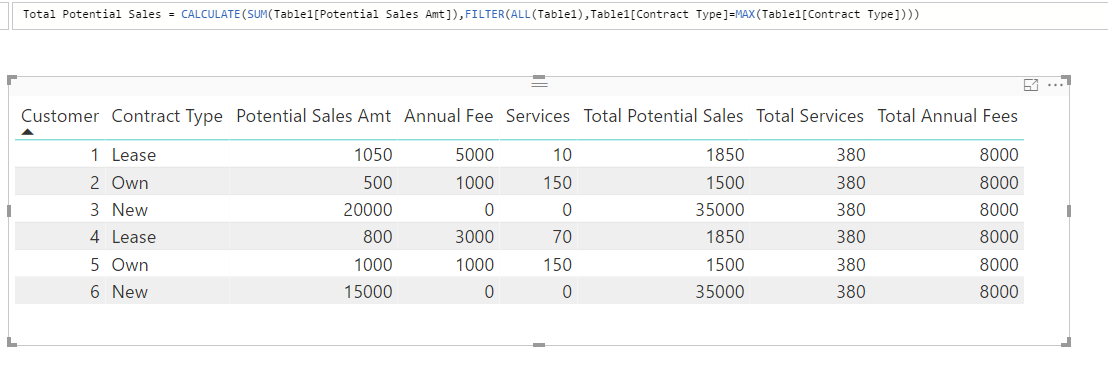The image size is (1108, 373).
Task: Sort by Potential Sales Amt header
Action: (313, 116)
